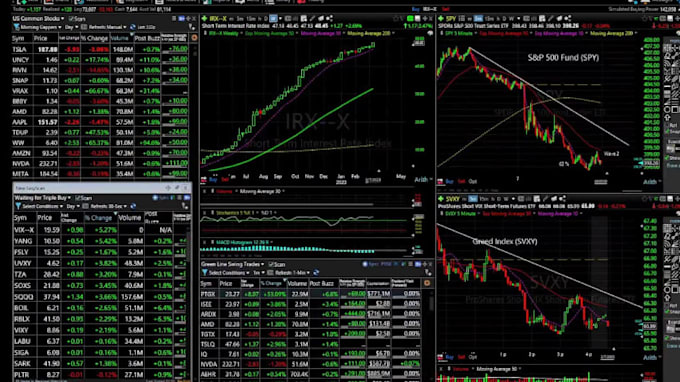Click the Buy button under the SPY chart

click(x=450, y=181)
